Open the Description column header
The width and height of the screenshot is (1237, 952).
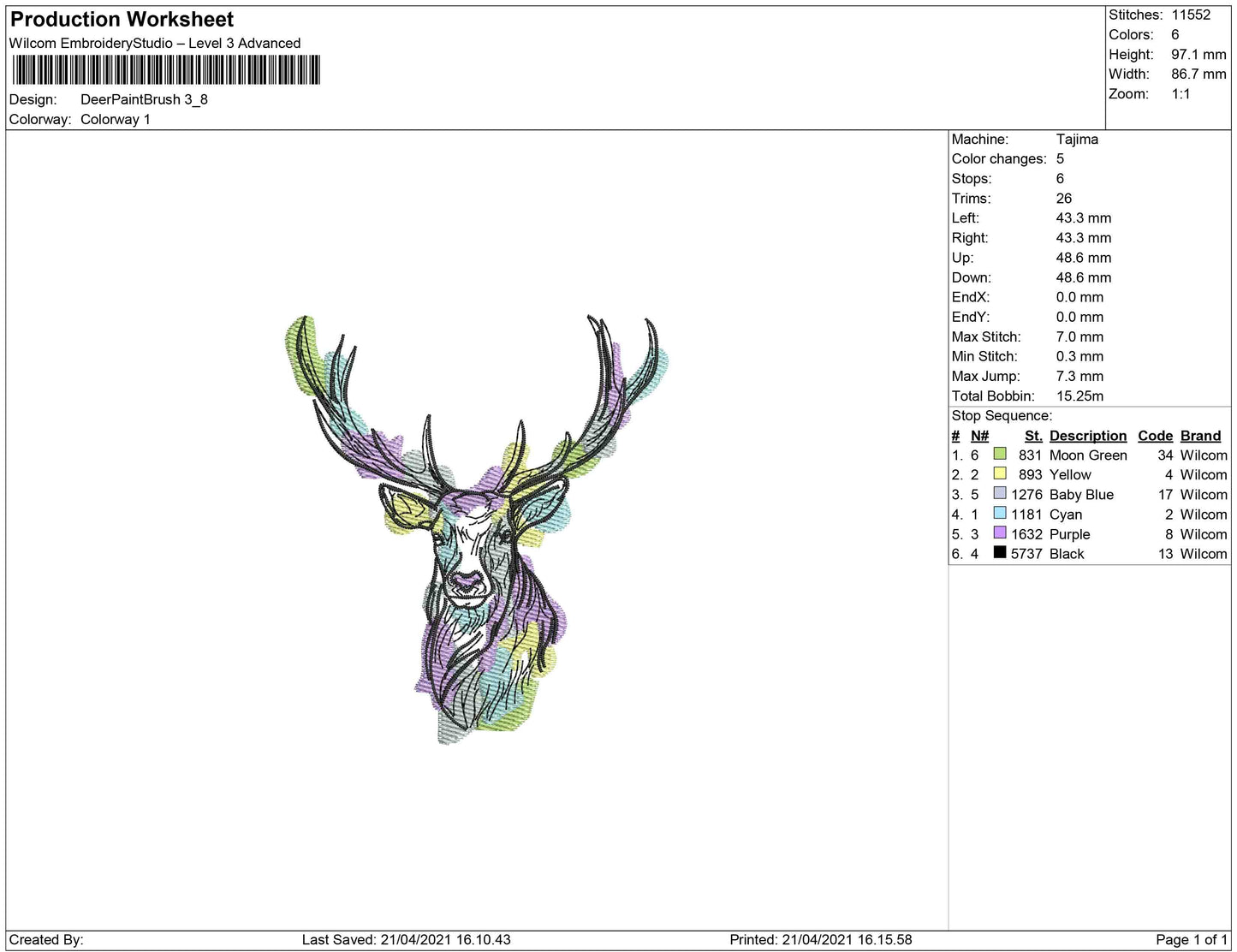pyautogui.click(x=1087, y=435)
